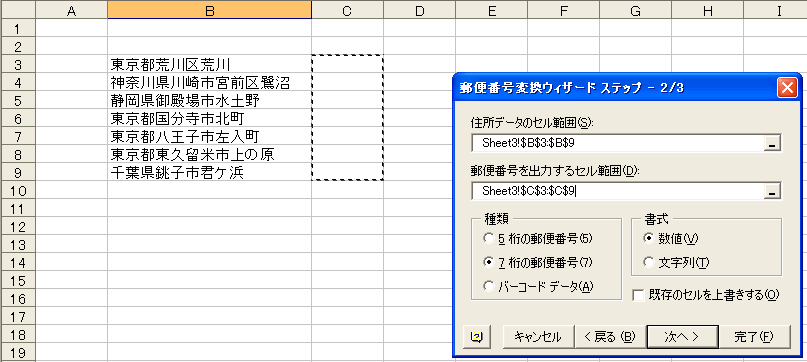Click the select-all corner of spreadsheet
The width and height of the screenshot is (807, 362).
coord(18,10)
